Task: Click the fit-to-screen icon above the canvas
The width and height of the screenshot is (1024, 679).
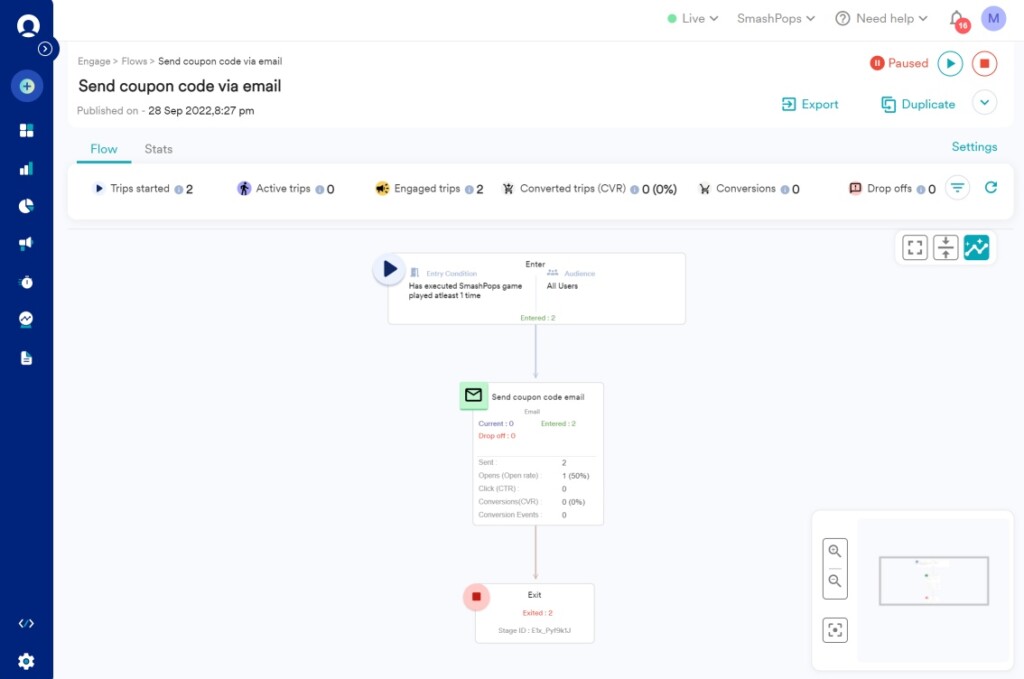Action: click(913, 247)
